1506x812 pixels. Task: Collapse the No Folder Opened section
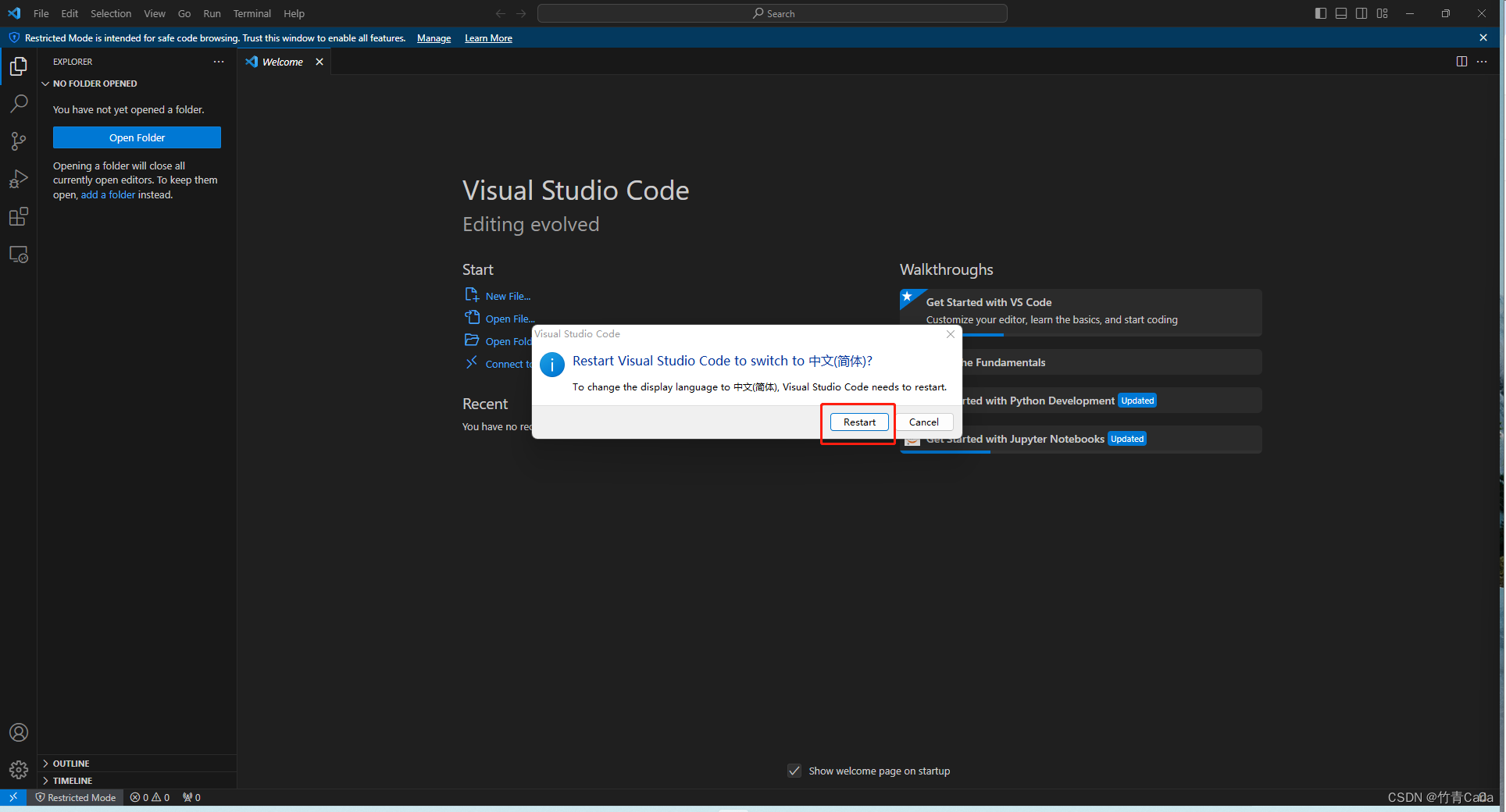(x=137, y=84)
